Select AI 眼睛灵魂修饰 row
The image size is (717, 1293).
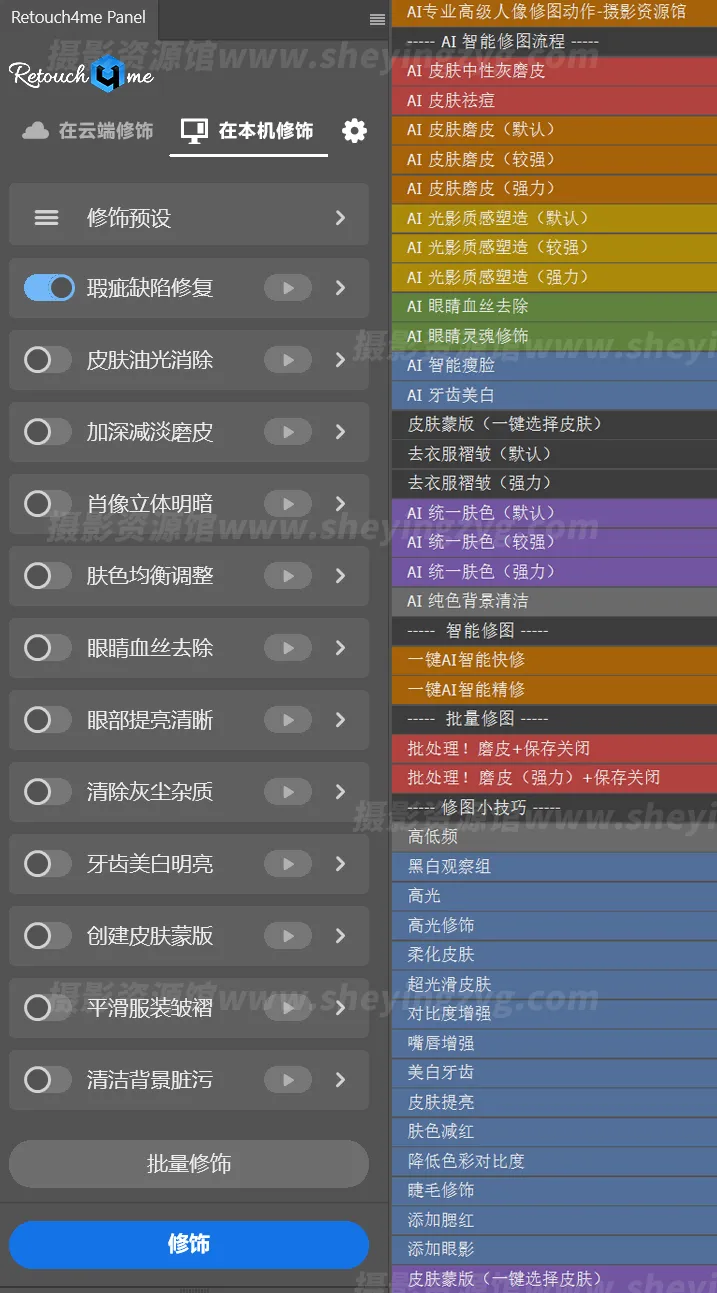pyautogui.click(x=554, y=336)
